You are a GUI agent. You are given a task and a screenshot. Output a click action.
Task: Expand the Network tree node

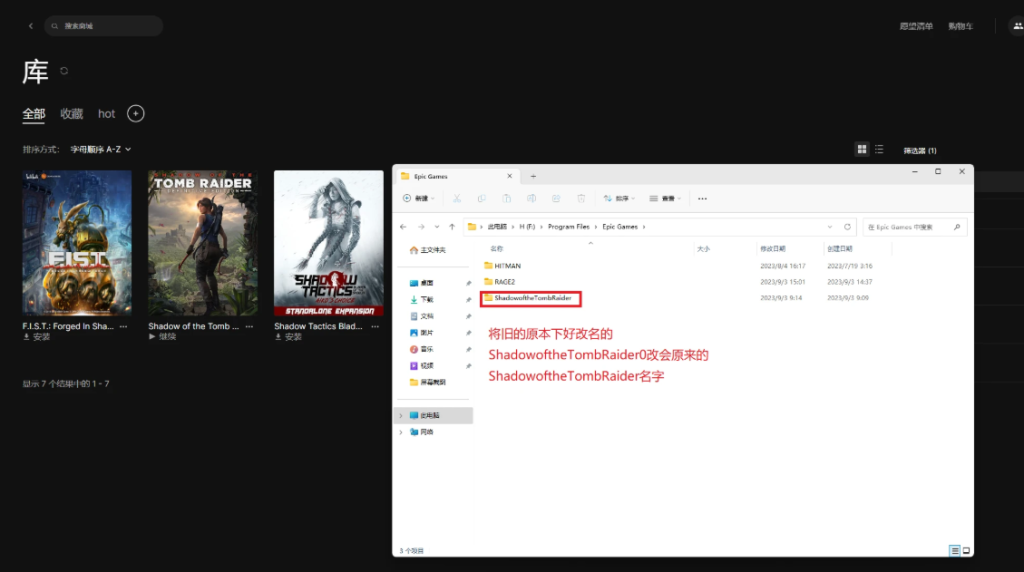(401, 432)
